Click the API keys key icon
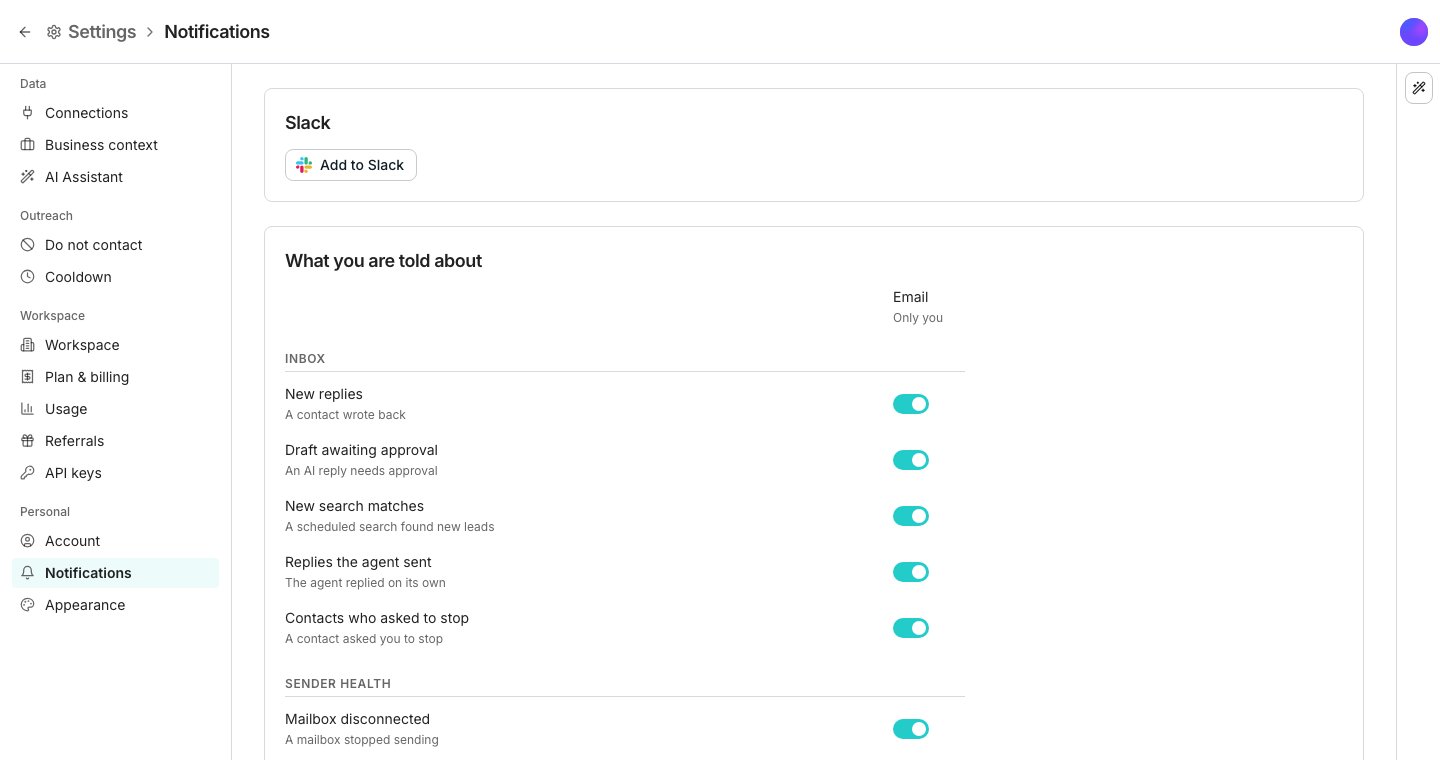 (28, 473)
